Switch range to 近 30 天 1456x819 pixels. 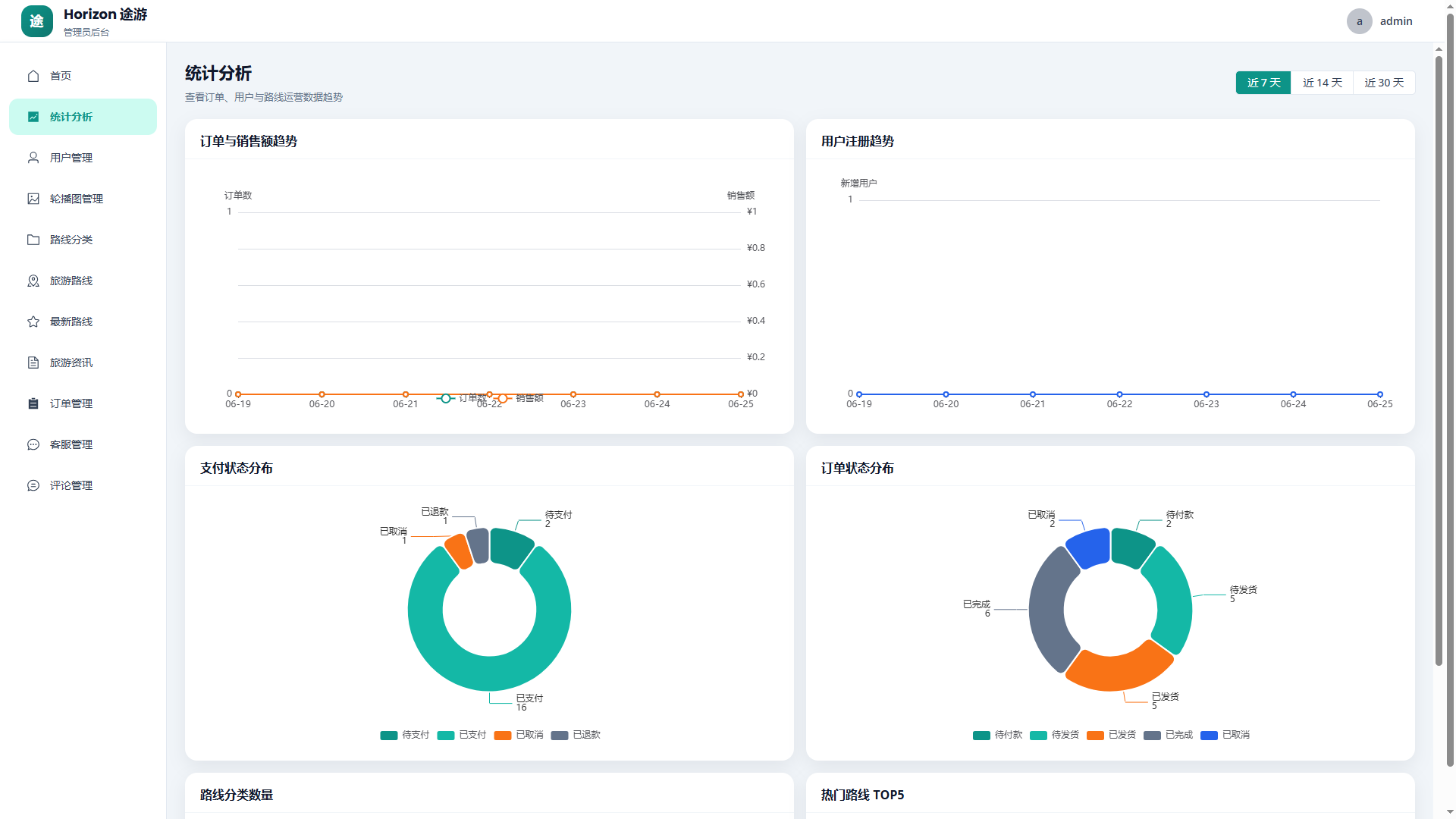(x=1384, y=83)
